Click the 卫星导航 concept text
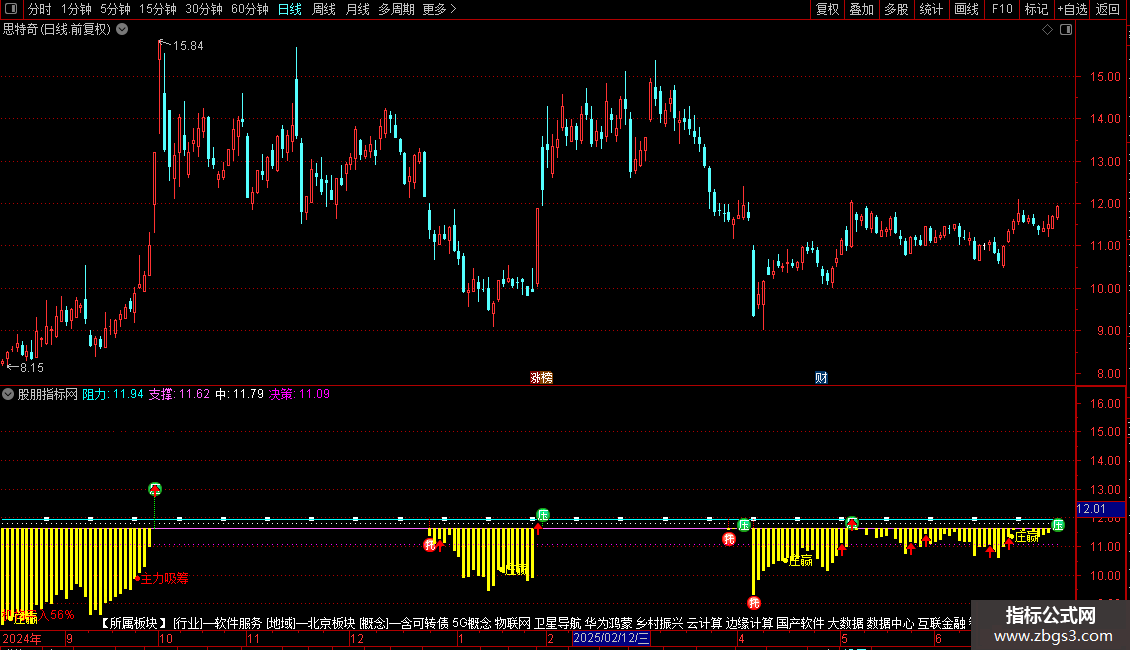 click(557, 623)
